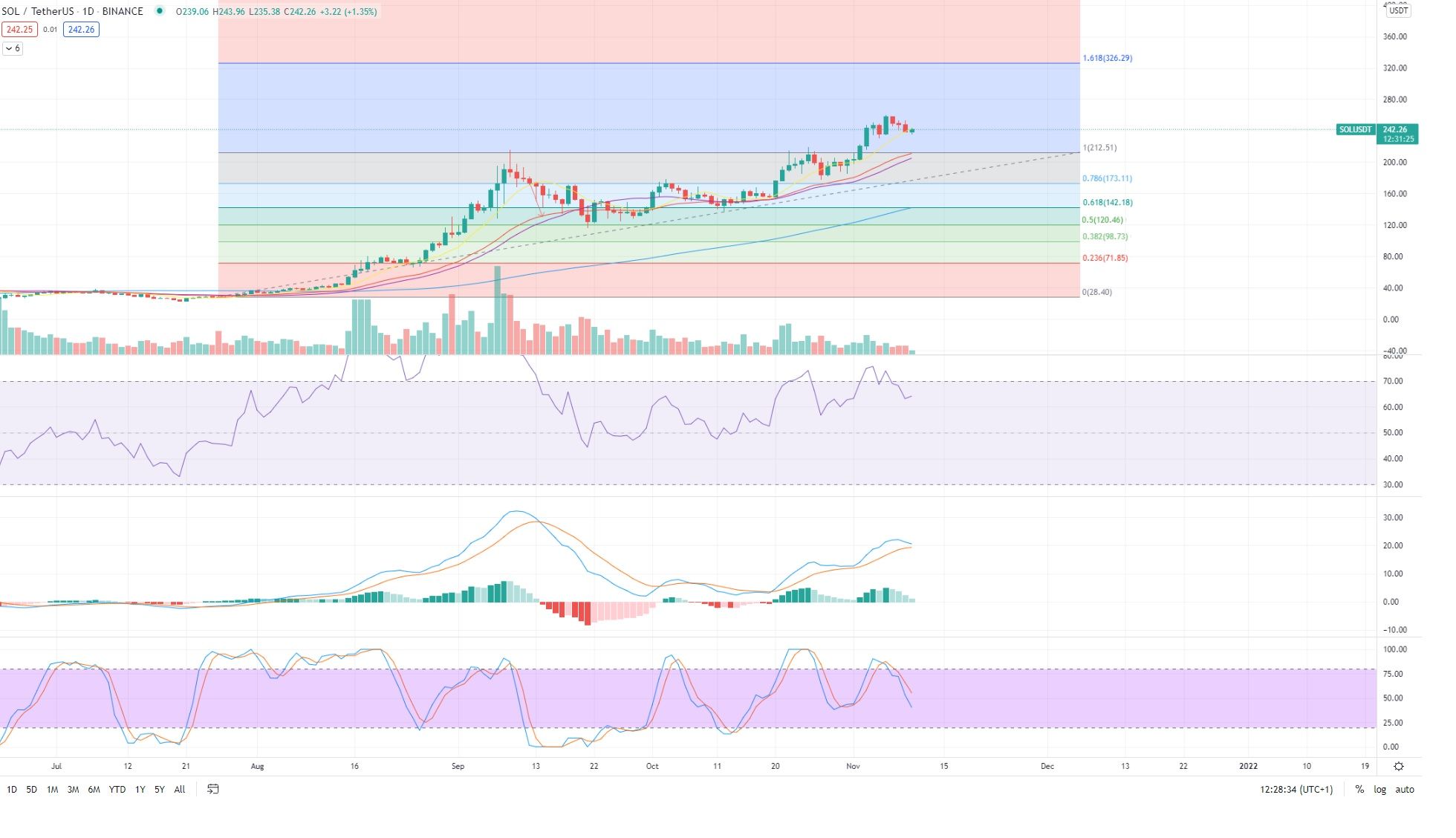
Task: Open the timezone menu showing UTC+1
Action: [x=1296, y=789]
